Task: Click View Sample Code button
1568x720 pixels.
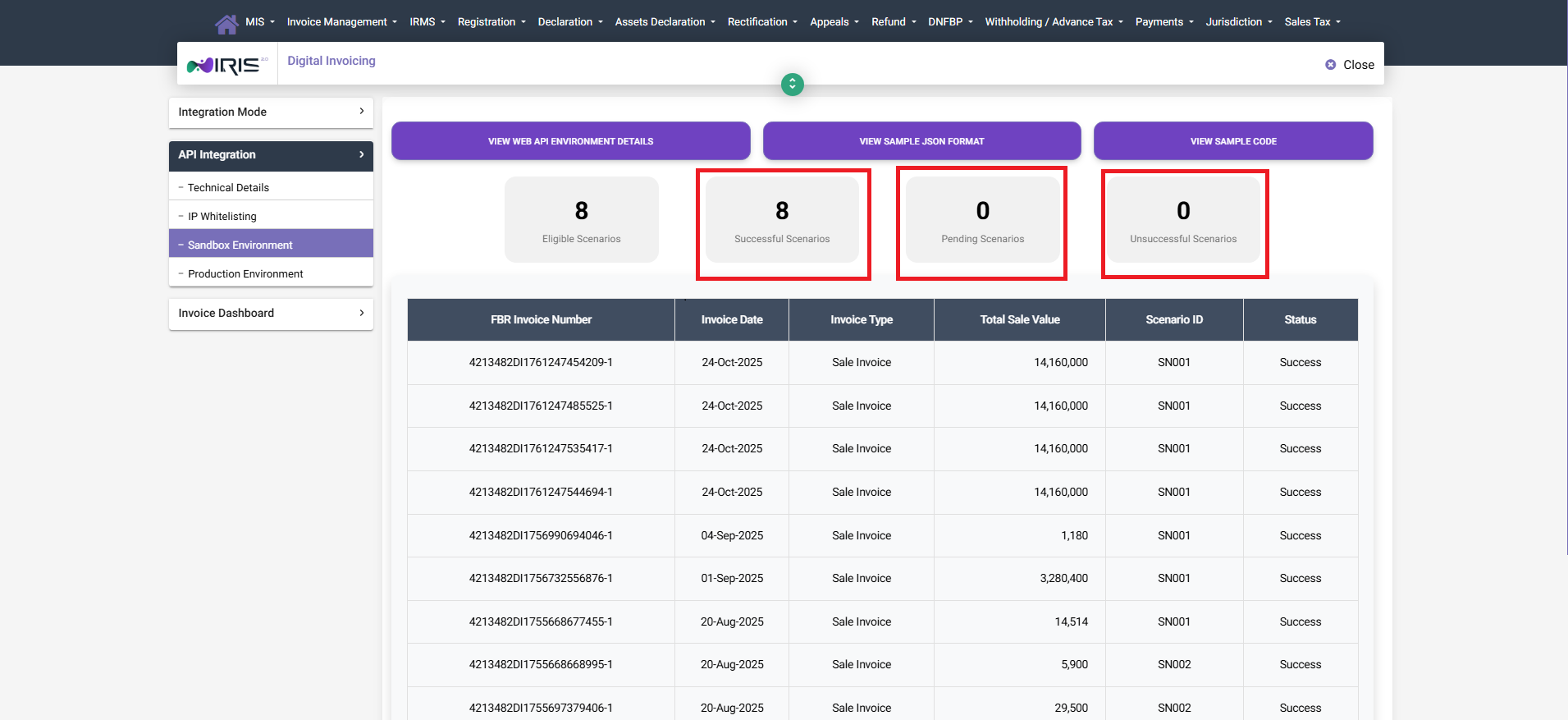Action: click(1232, 141)
